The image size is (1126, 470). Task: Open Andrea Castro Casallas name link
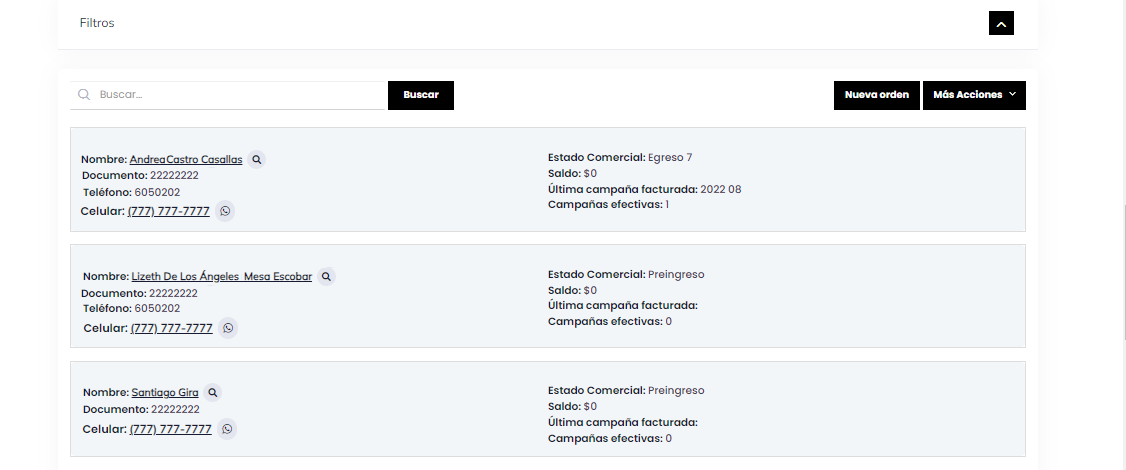186,160
